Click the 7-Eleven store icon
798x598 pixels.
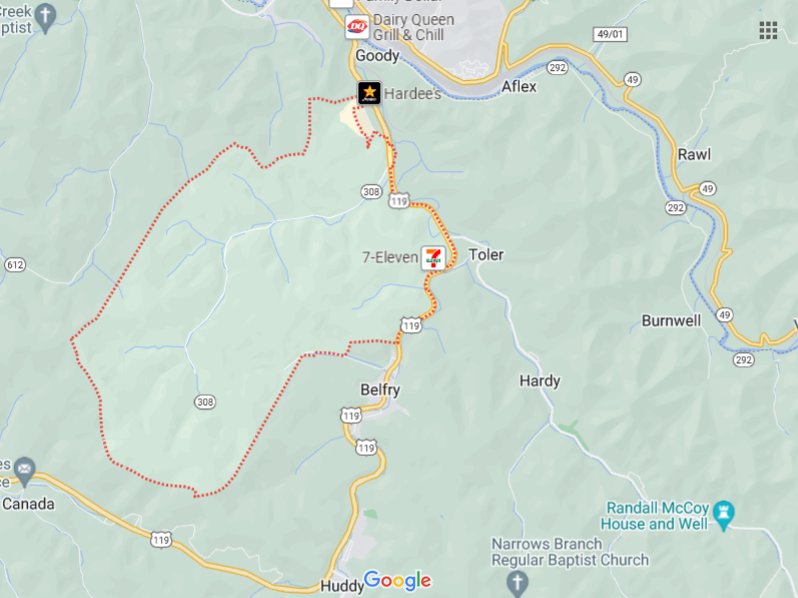(434, 258)
